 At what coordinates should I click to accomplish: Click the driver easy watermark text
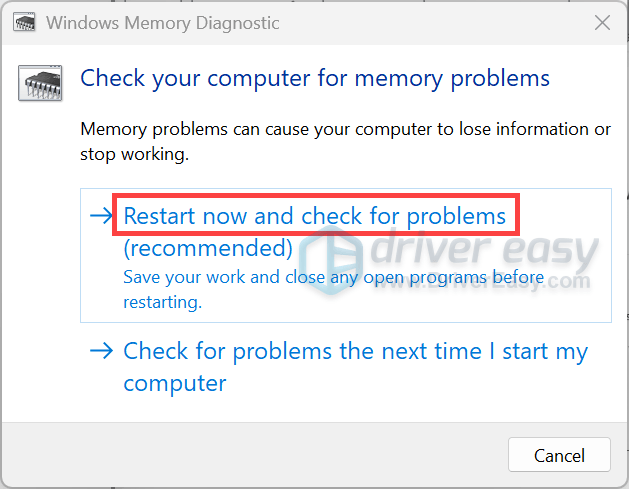[x=483, y=249]
